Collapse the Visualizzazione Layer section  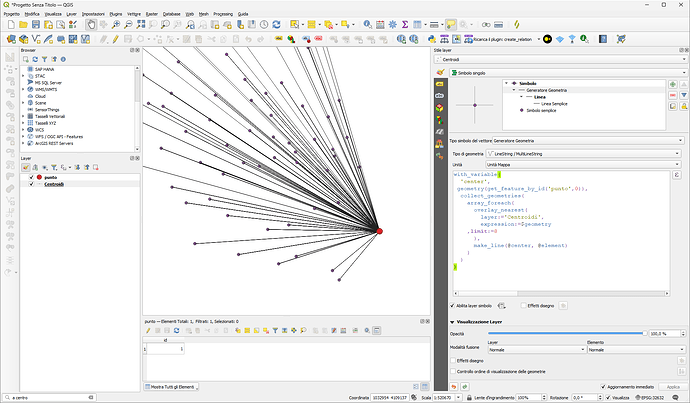tap(452, 322)
